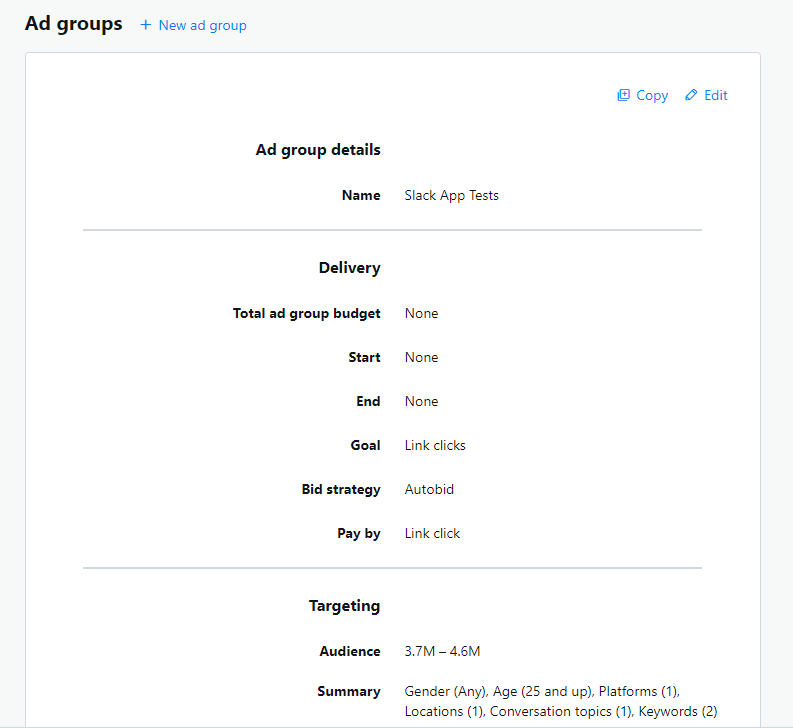Click the Targeting section heading
The width and height of the screenshot is (793, 728).
(344, 606)
